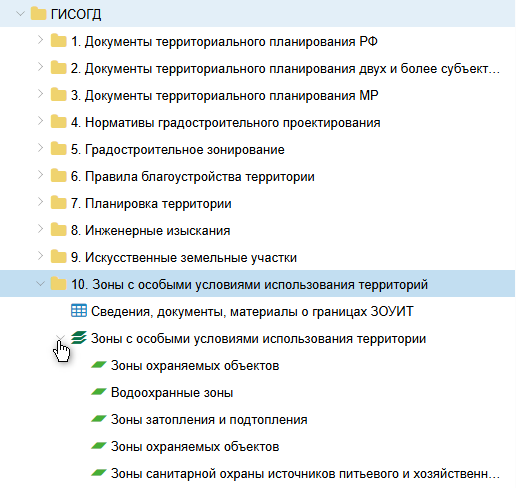Select 2. Документы планирования двух и более субъектов
The width and height of the screenshot is (516, 488).
point(285,69)
